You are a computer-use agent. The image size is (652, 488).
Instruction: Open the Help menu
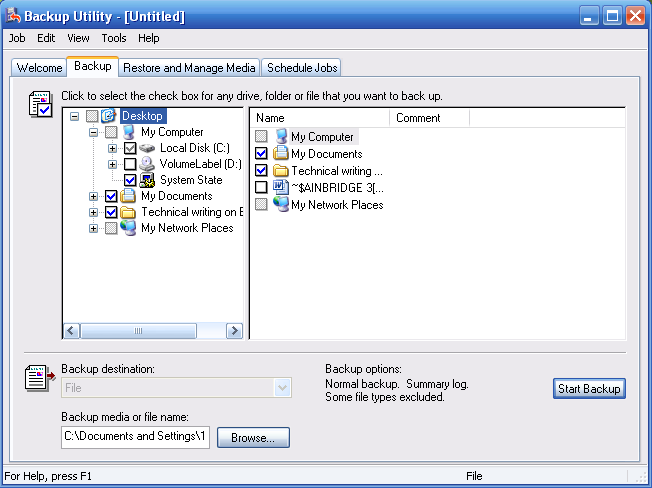point(149,38)
